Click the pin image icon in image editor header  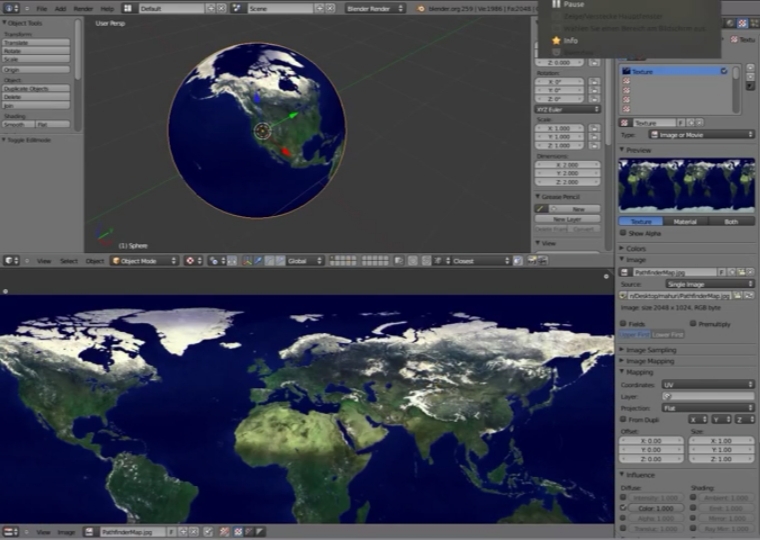208,532
